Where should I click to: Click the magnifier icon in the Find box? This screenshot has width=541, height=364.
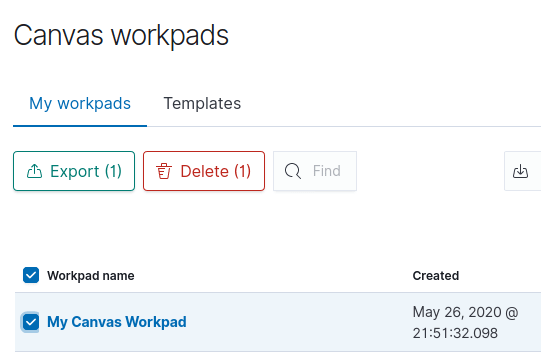tap(293, 171)
